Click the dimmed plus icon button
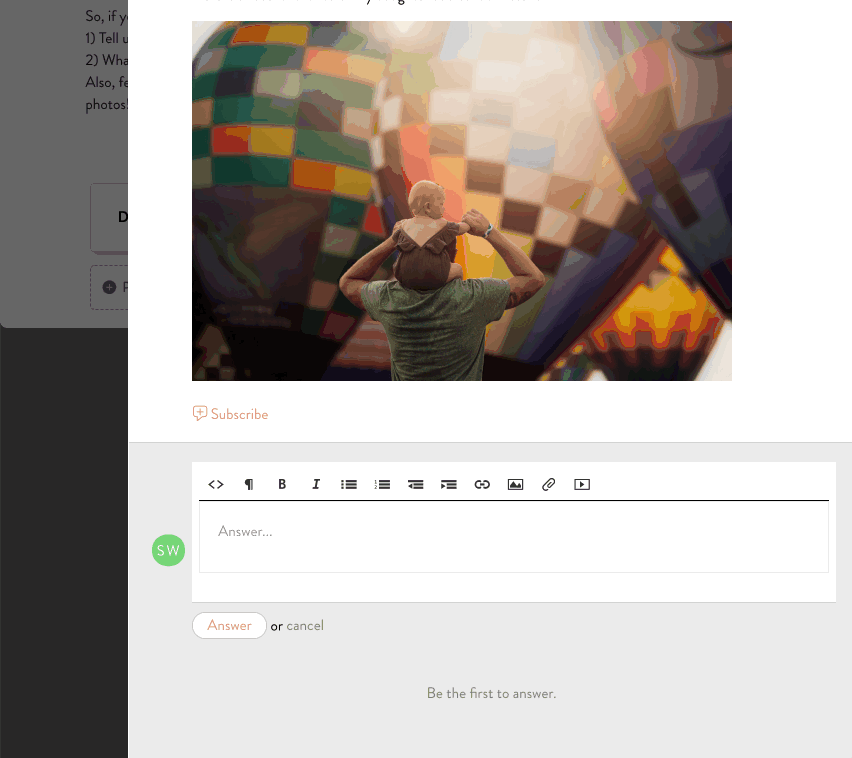 pyautogui.click(x=109, y=288)
